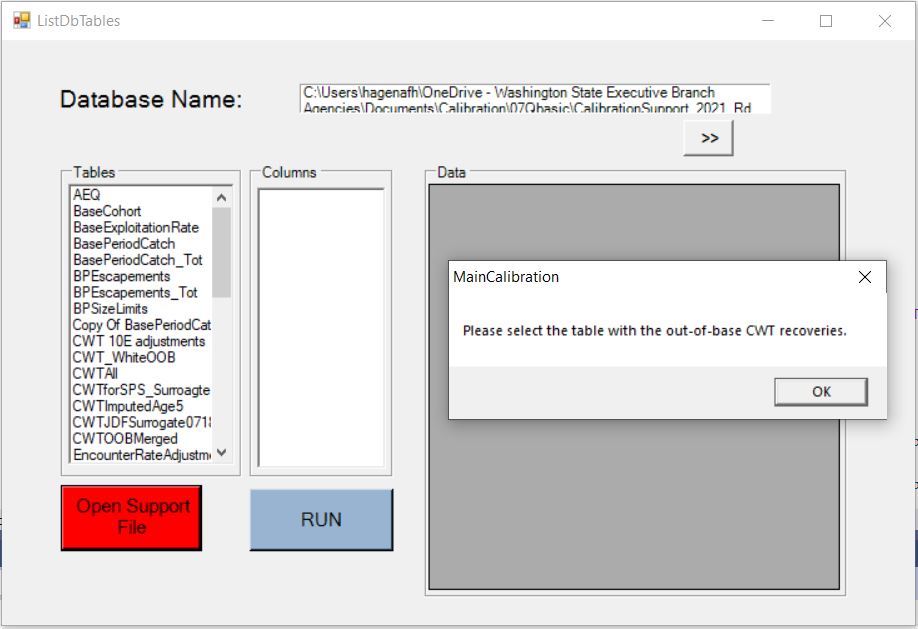The image size is (918, 629).
Task: Click into the Database Name path field
Action: point(535,99)
